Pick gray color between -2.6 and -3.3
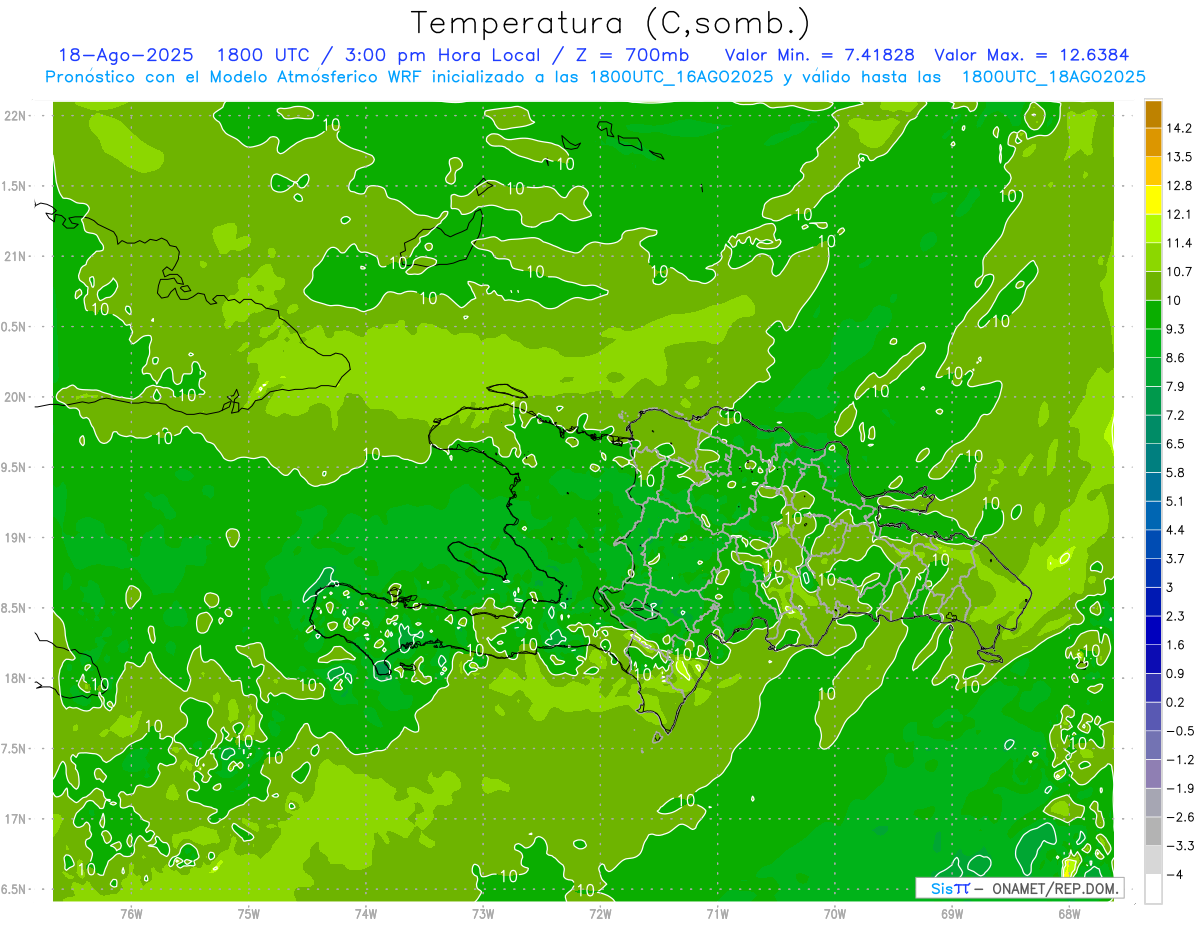Viewport: 1200px width, 927px height. click(x=1153, y=831)
